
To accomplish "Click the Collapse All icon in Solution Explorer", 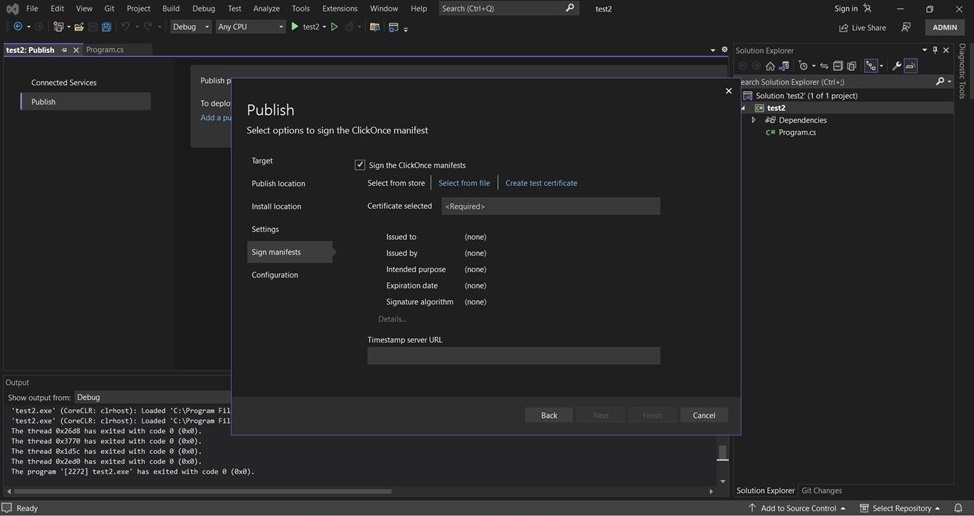I will (838, 66).
